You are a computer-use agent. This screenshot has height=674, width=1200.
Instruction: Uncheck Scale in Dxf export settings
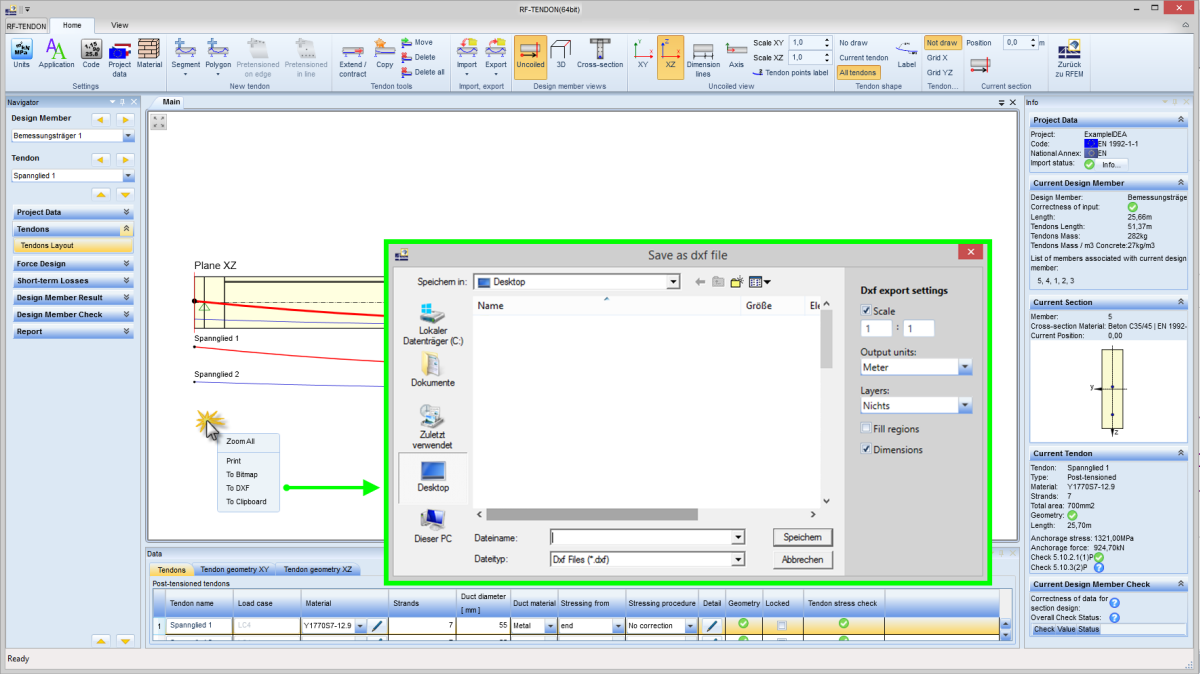click(x=866, y=310)
